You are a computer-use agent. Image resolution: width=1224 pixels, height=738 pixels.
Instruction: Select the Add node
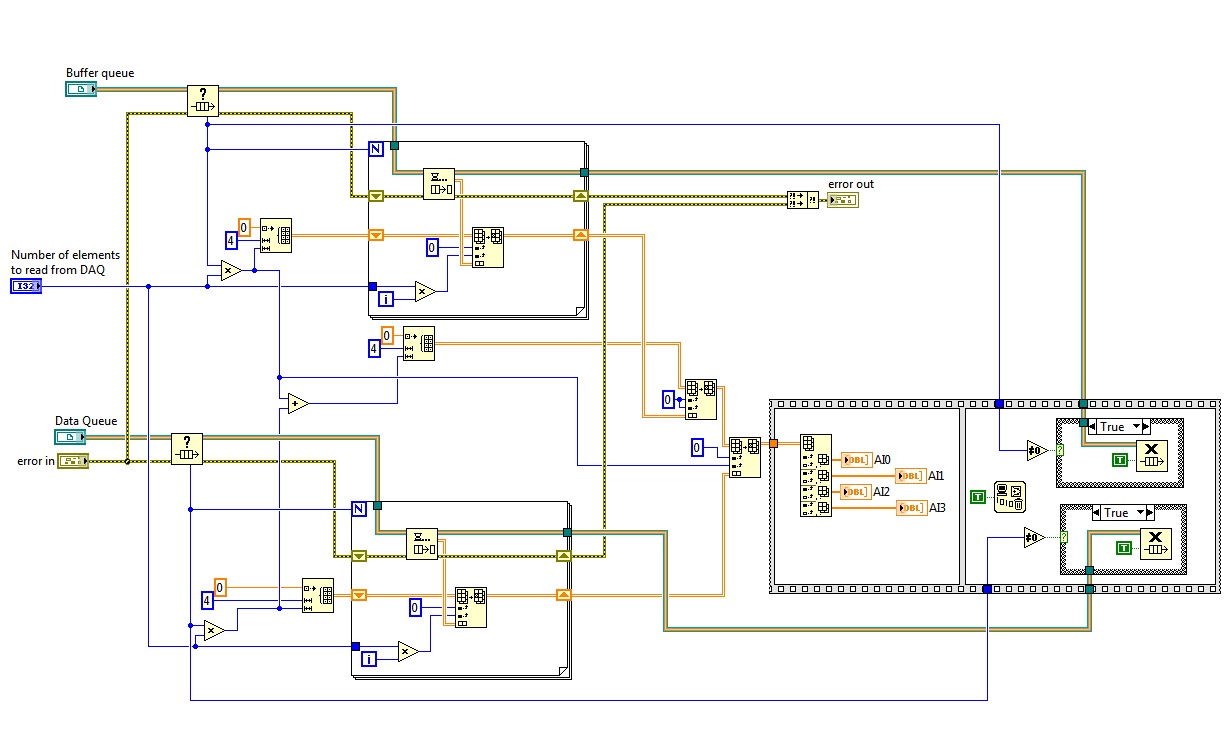point(298,404)
